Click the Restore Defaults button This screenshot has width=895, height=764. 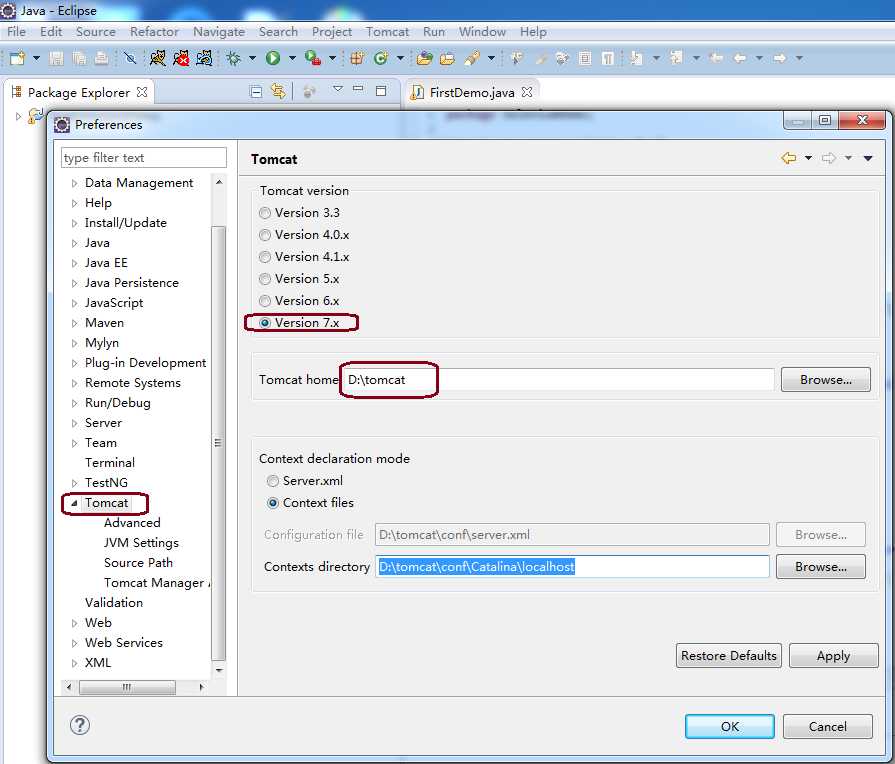pyautogui.click(x=728, y=656)
